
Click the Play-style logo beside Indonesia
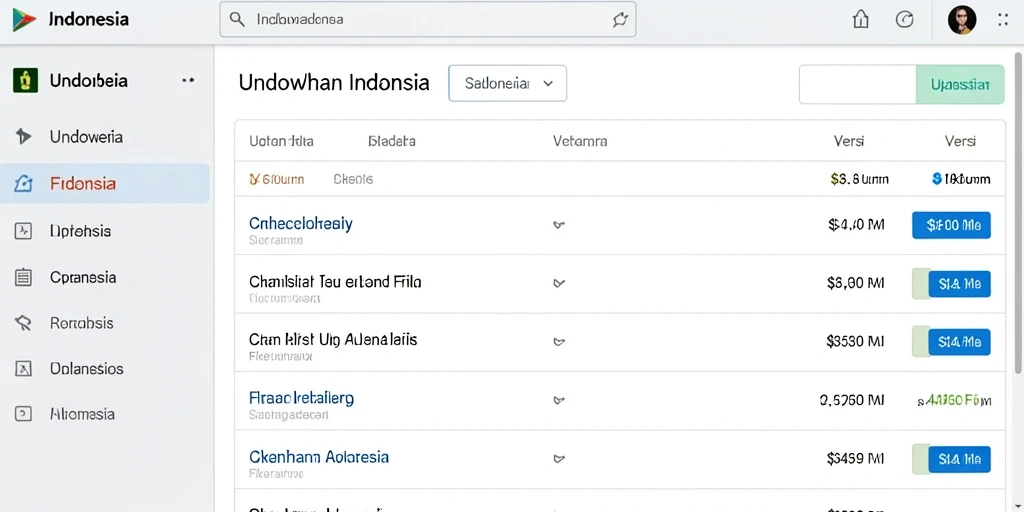tap(24, 20)
